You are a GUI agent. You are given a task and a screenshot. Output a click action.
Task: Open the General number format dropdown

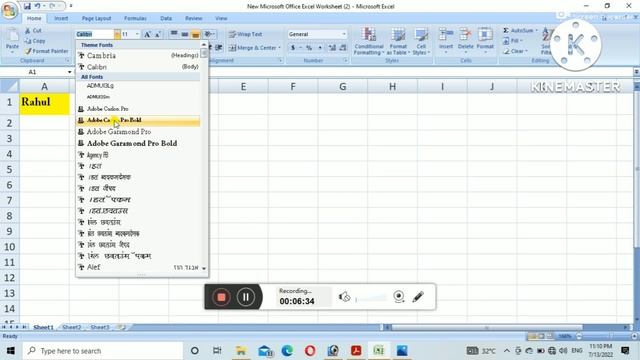coord(344,34)
